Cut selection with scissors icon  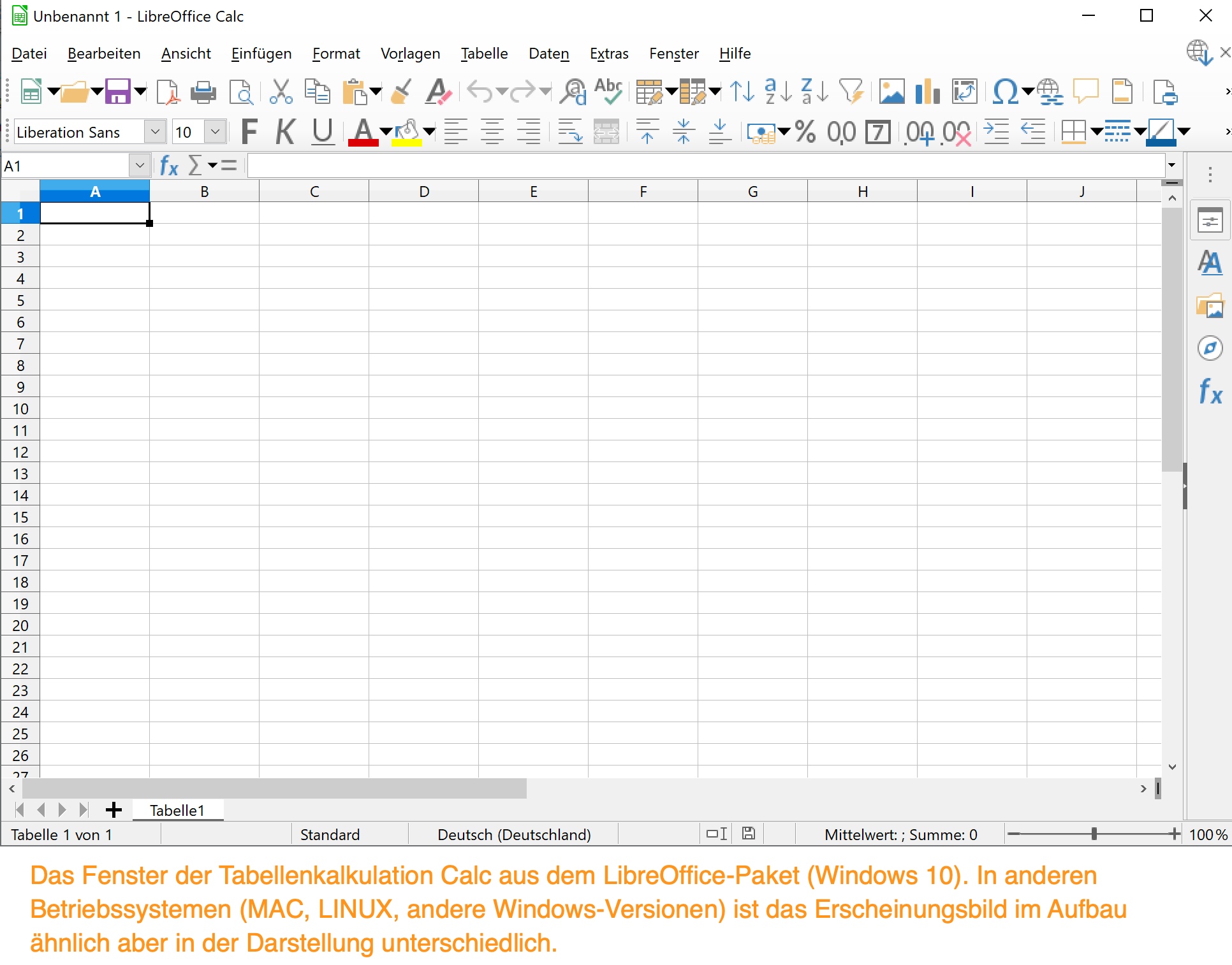[281, 92]
